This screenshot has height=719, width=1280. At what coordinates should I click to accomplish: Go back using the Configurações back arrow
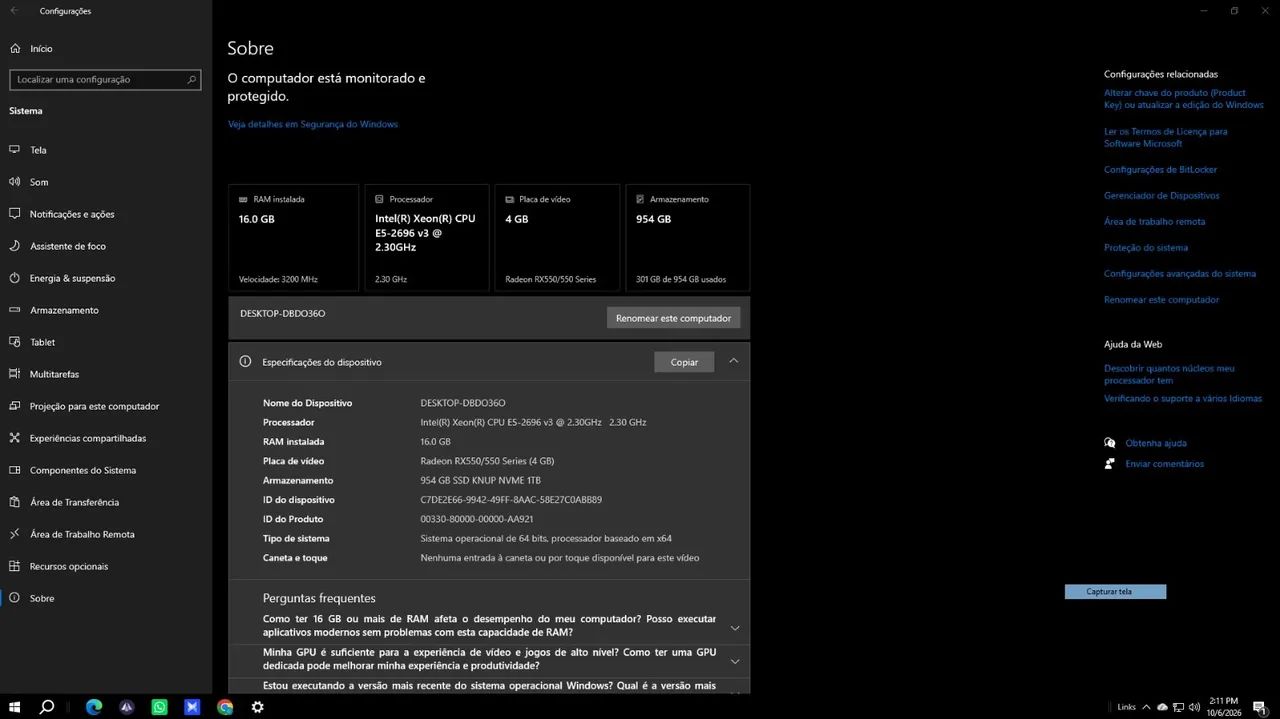pos(14,11)
